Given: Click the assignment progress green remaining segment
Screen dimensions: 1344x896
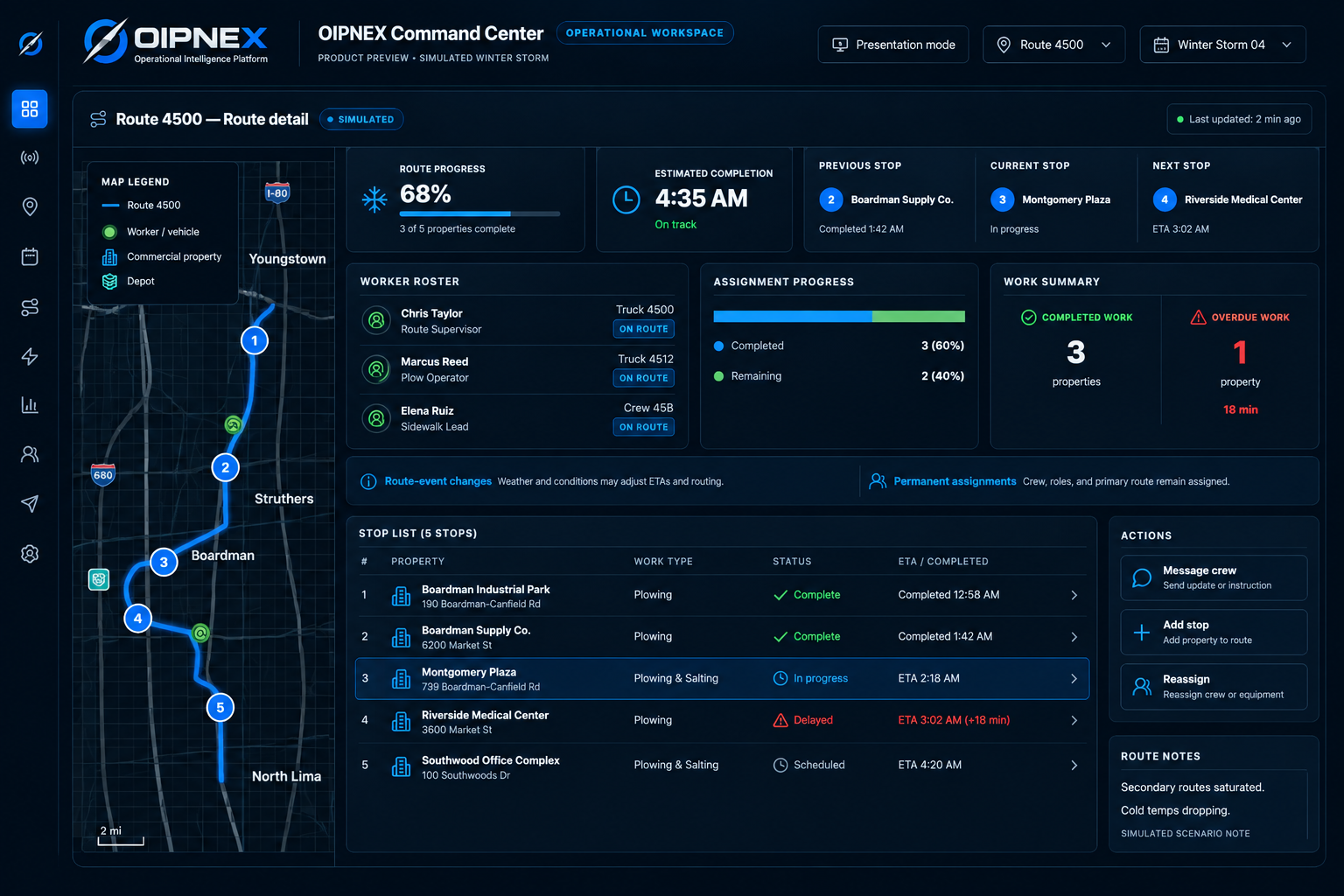Looking at the screenshot, I should [x=918, y=317].
